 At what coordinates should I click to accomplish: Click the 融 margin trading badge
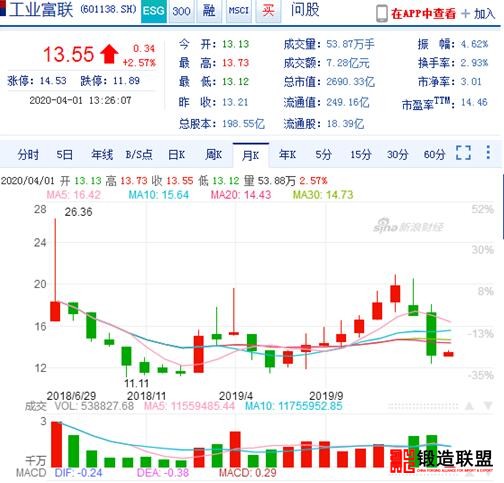coord(209,11)
